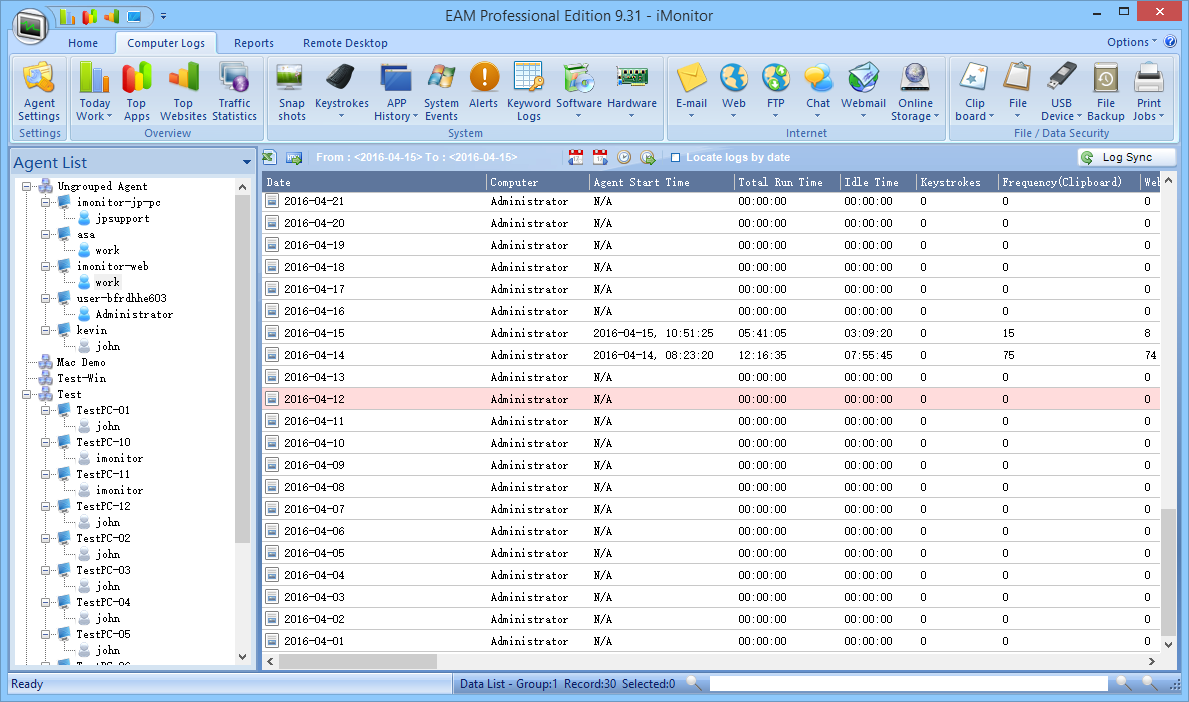Open the Agent List panel dropdown arrow
The width and height of the screenshot is (1189, 702).
(x=246, y=163)
